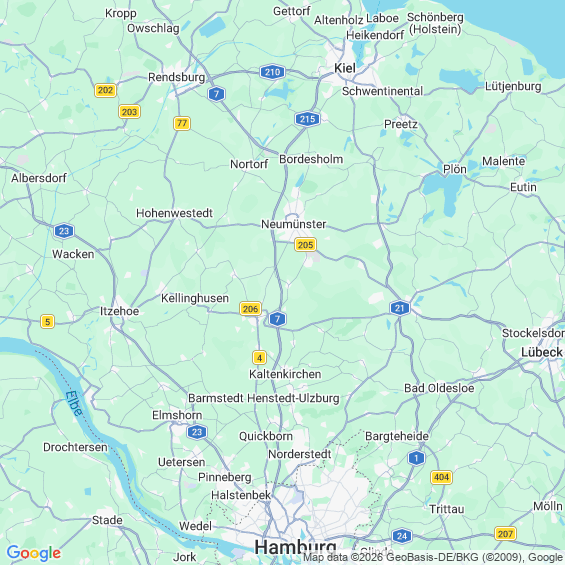Click the A24 highway shield
Viewport: 565px width, 565px height.
(402, 536)
